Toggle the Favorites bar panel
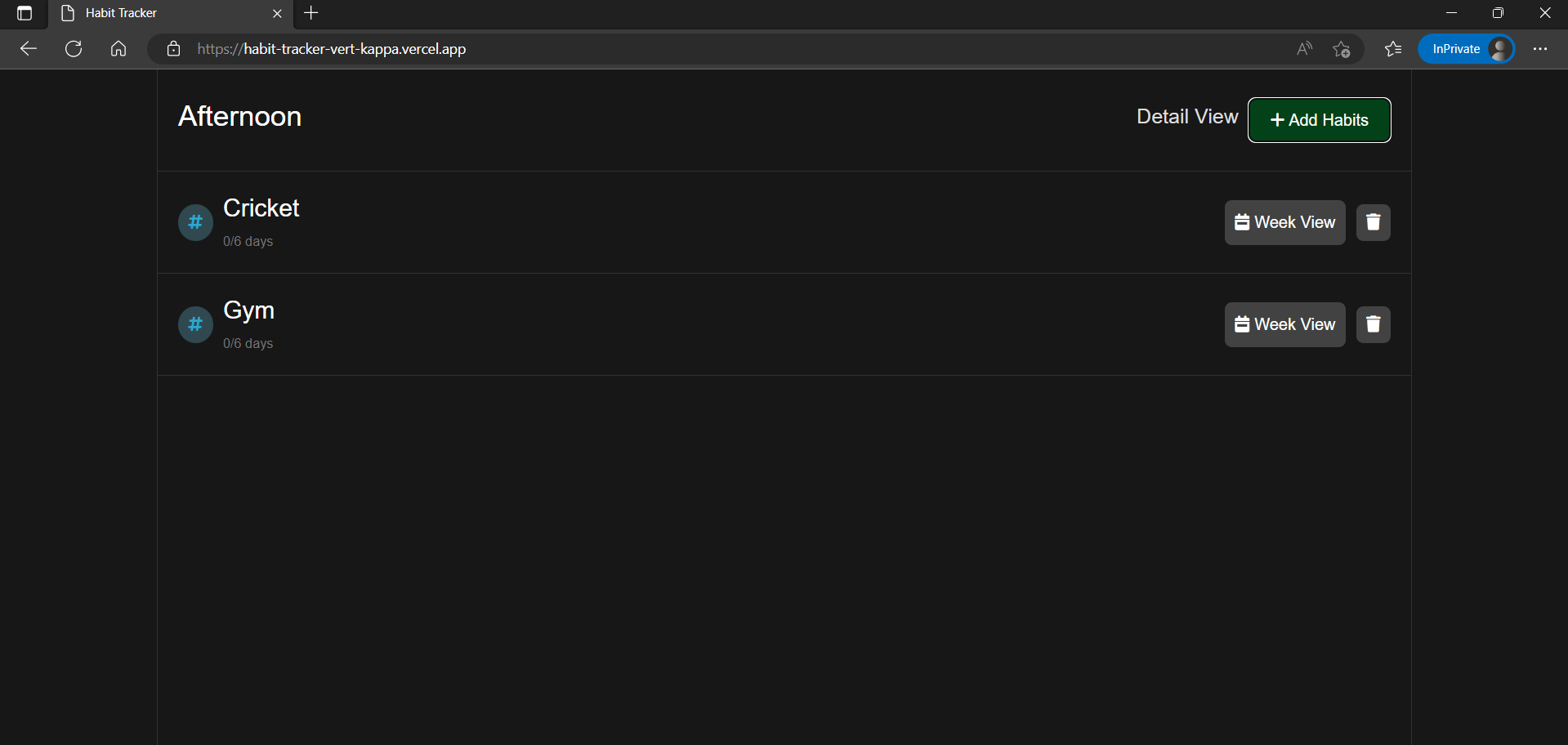This screenshot has width=1568, height=745. pyautogui.click(x=1392, y=48)
